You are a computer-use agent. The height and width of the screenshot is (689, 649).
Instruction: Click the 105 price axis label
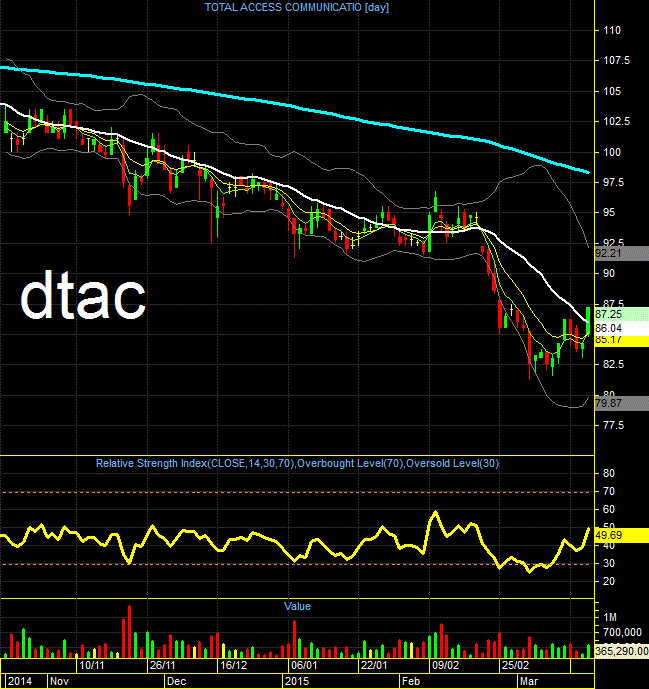pos(612,91)
